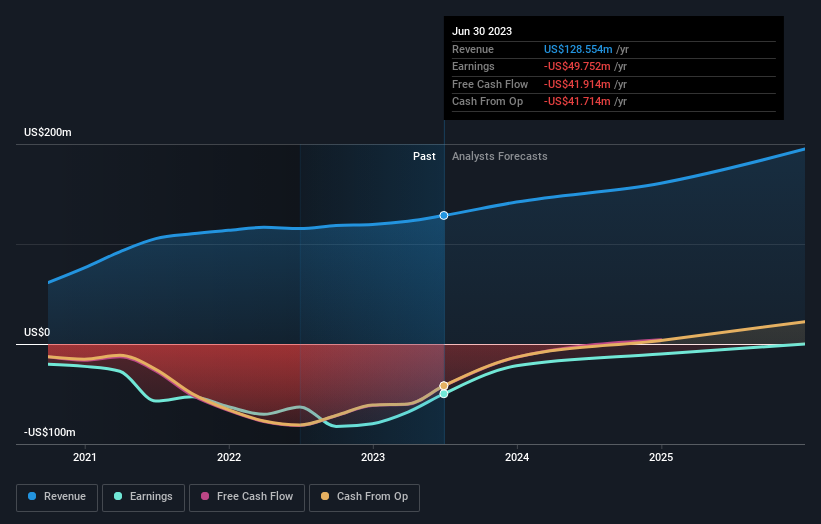This screenshot has width=821, height=524.
Task: Toggle the Earnings legend series
Action: click(143, 497)
